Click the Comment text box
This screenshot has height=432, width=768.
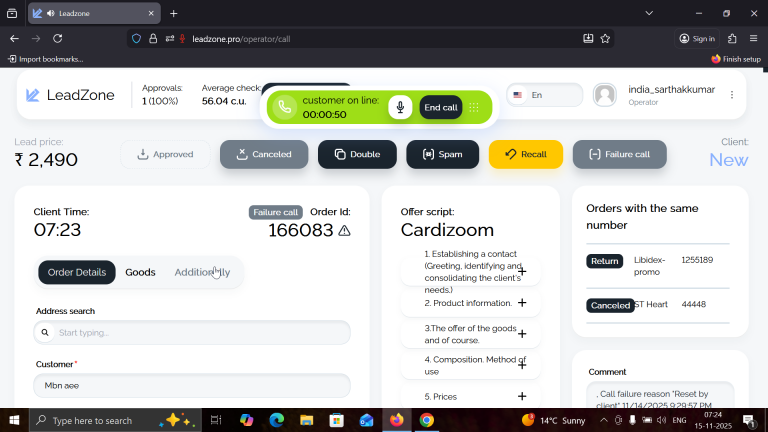pyautogui.click(x=660, y=396)
